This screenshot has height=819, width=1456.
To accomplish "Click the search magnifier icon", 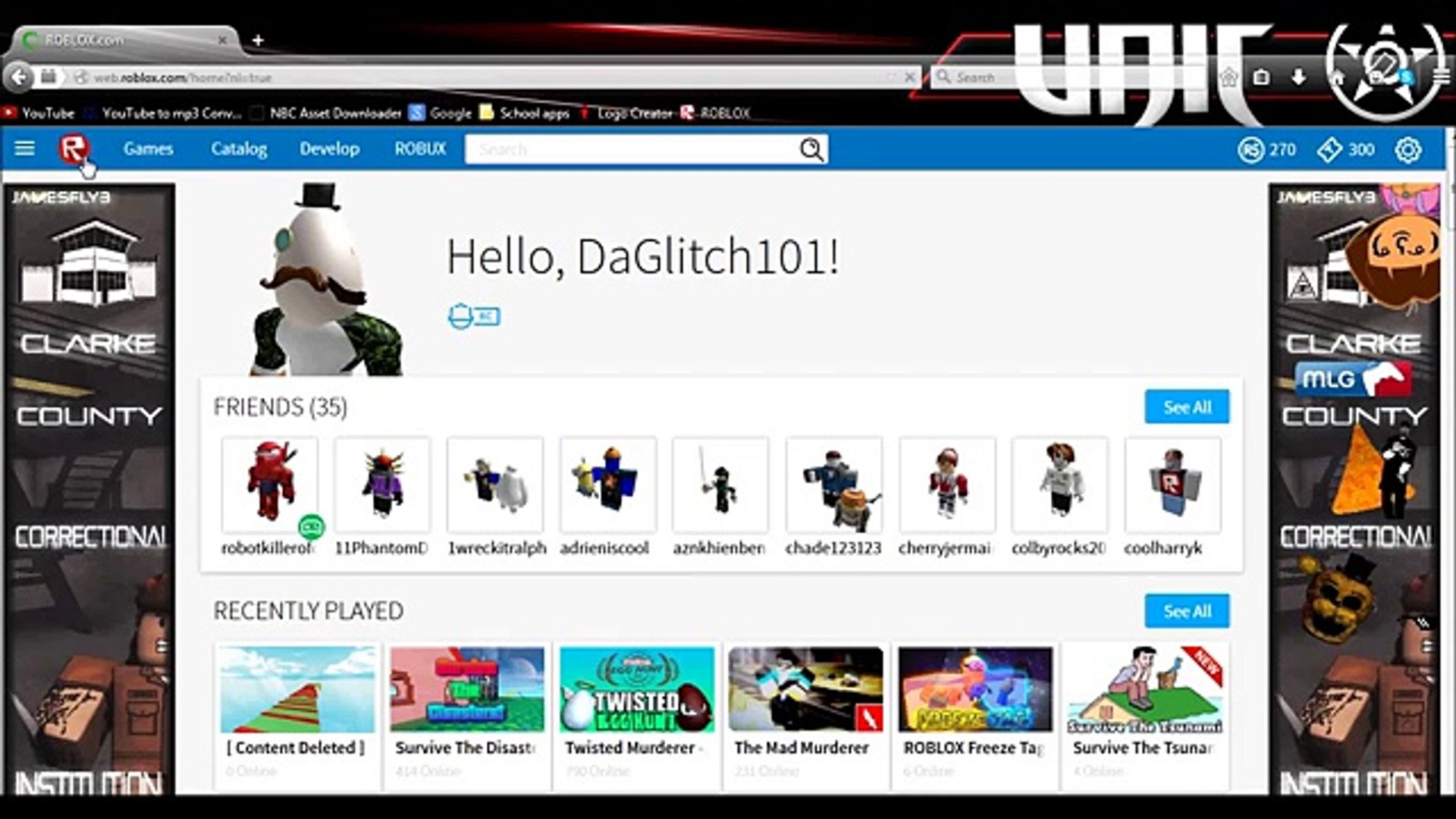I will pyautogui.click(x=811, y=149).
